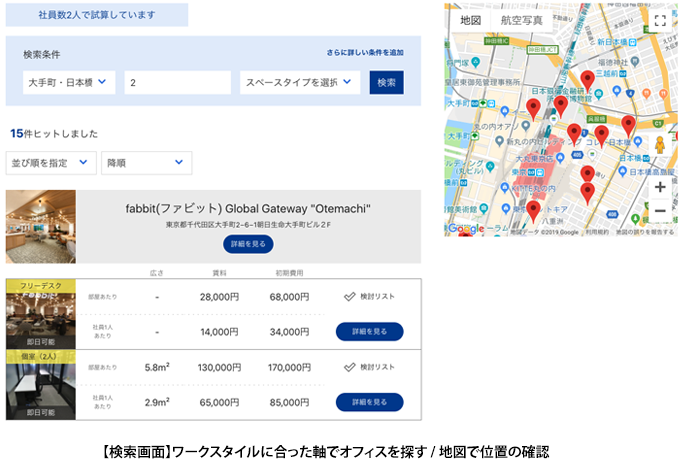Open the area dropdown showing 大手町・日本橋

pos(69,82)
